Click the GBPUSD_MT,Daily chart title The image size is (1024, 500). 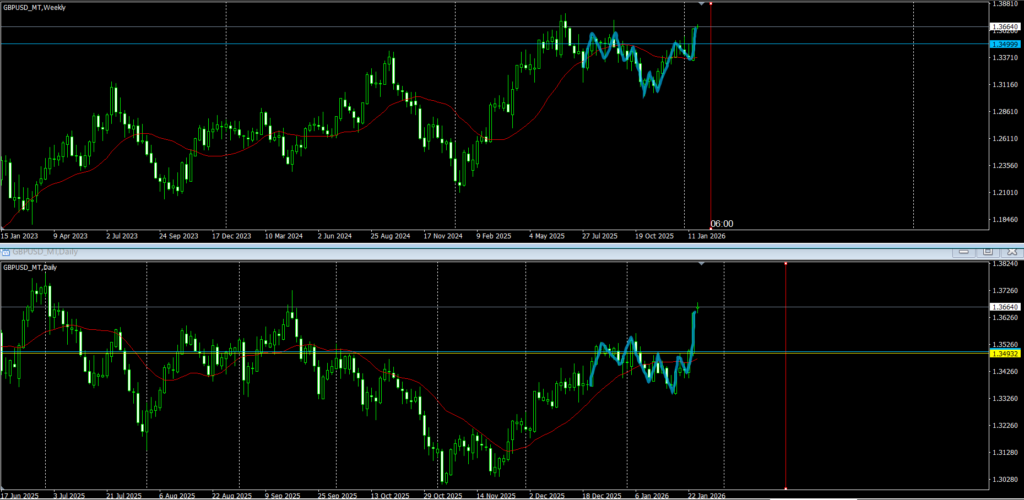coord(30,267)
